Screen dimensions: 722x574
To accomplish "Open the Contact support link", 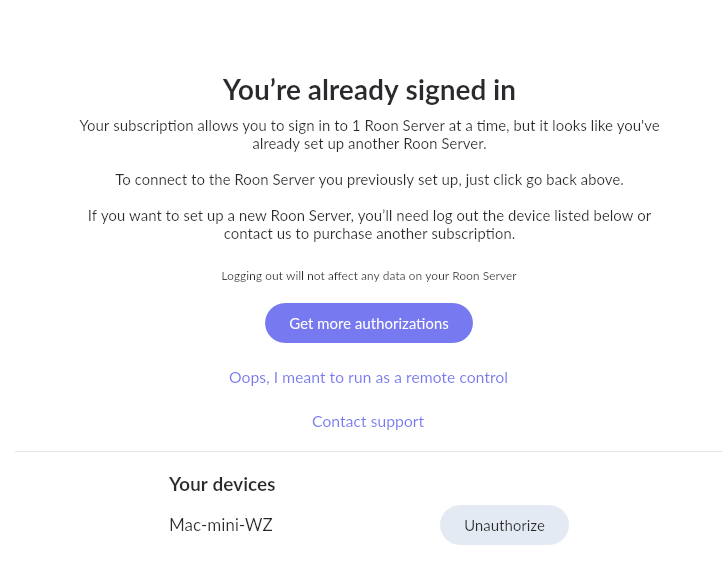I will pyautogui.click(x=368, y=422).
